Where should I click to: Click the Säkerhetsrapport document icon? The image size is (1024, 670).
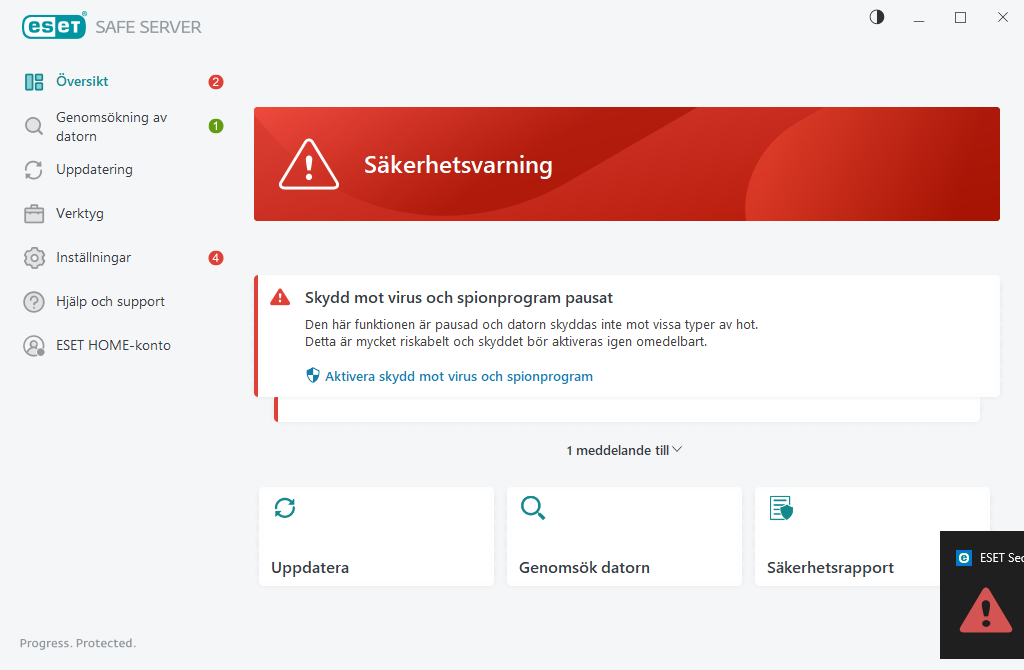coord(781,508)
